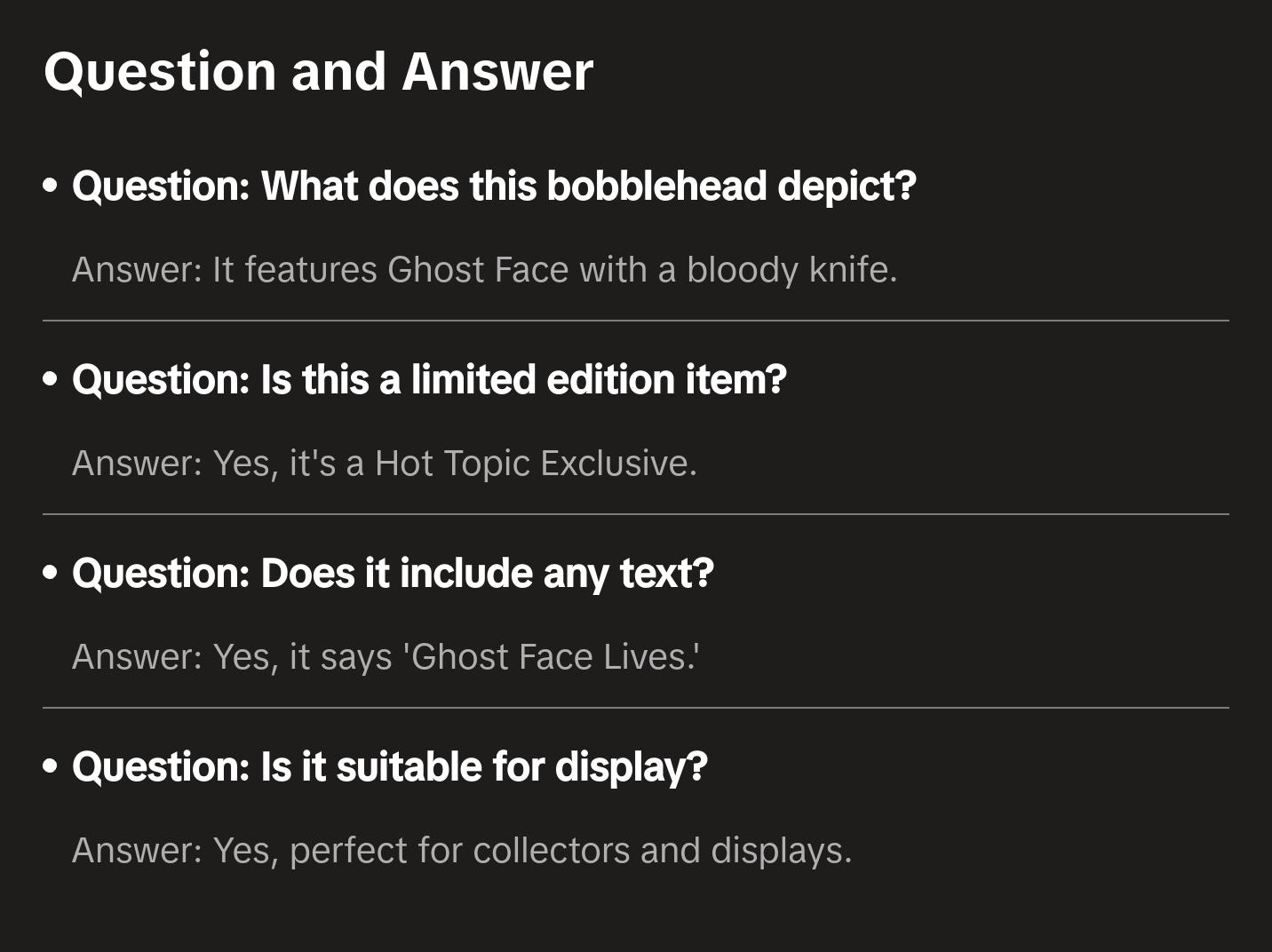Click the bullet before the limited edition question
The width and height of the screenshot is (1272, 952).
click(x=51, y=379)
